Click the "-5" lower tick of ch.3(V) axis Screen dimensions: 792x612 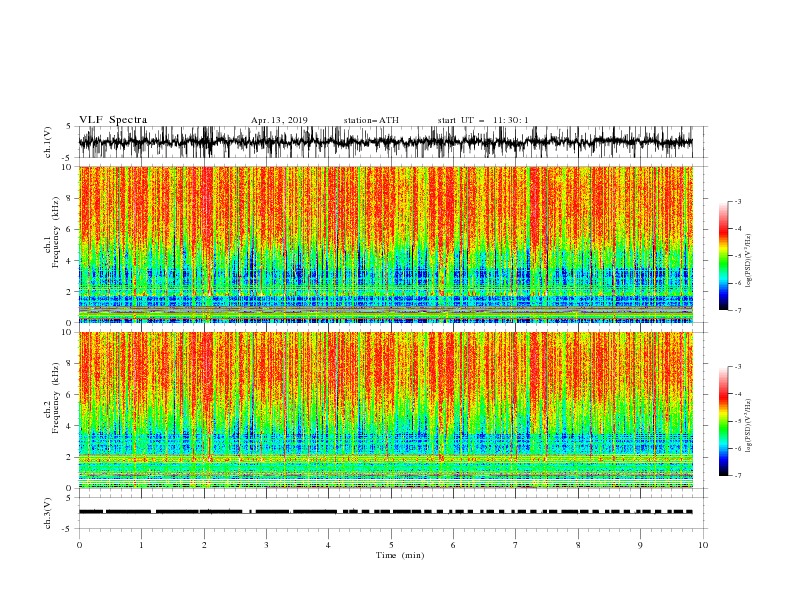point(68,529)
